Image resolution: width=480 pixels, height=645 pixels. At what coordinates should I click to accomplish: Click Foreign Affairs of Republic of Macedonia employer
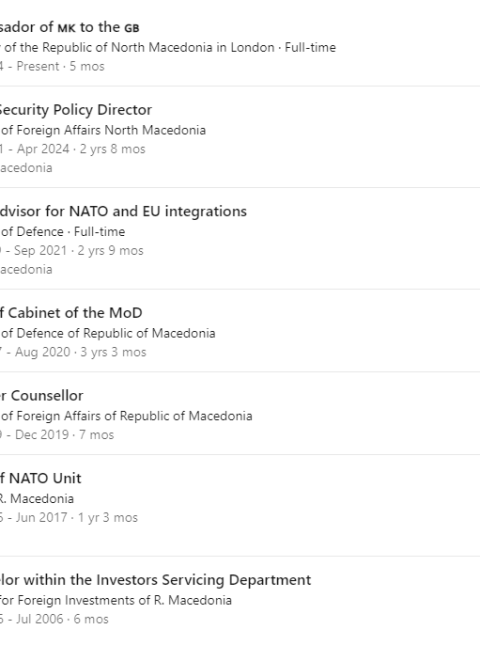click(126, 416)
